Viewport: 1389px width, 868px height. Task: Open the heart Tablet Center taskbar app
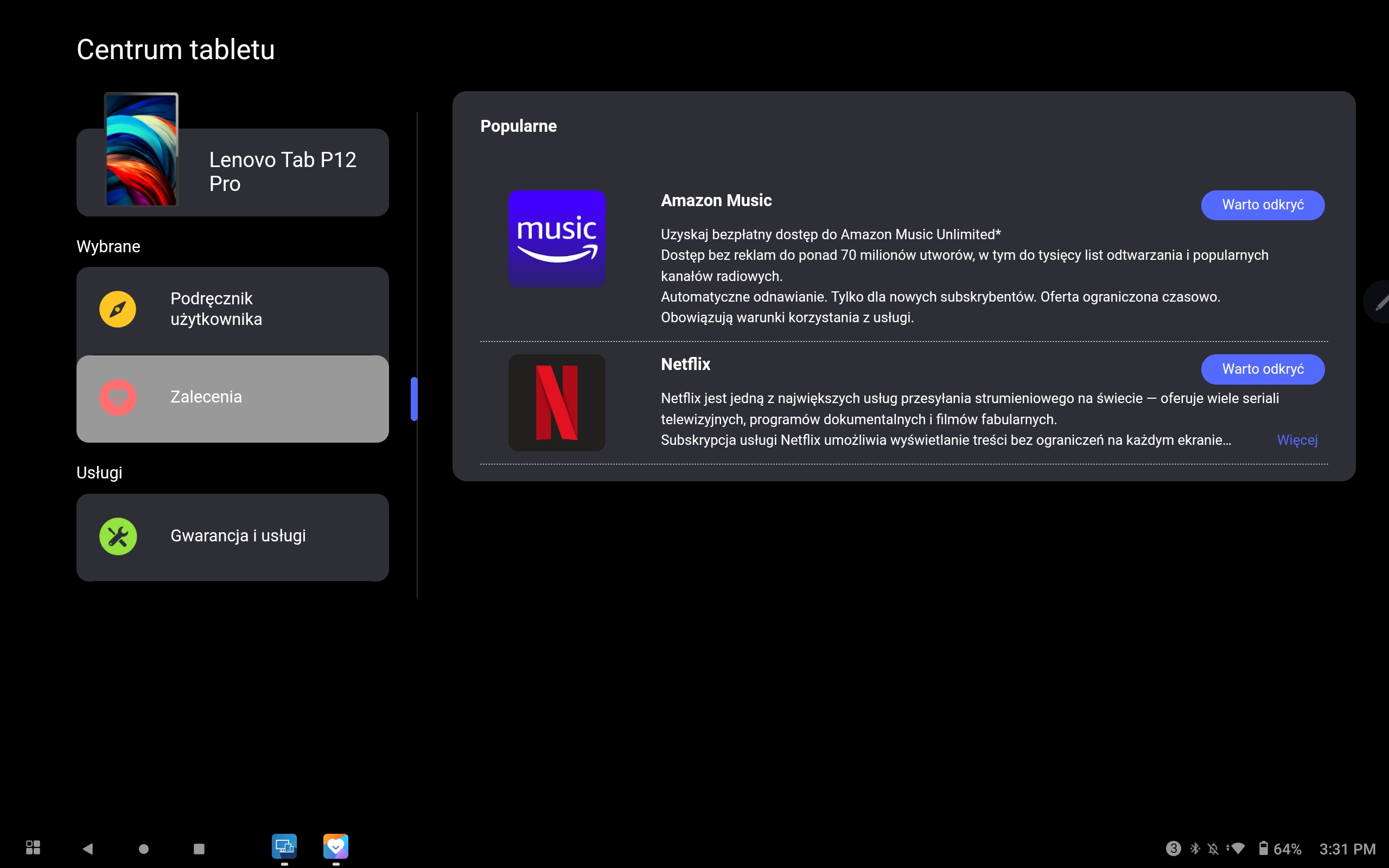(336, 846)
